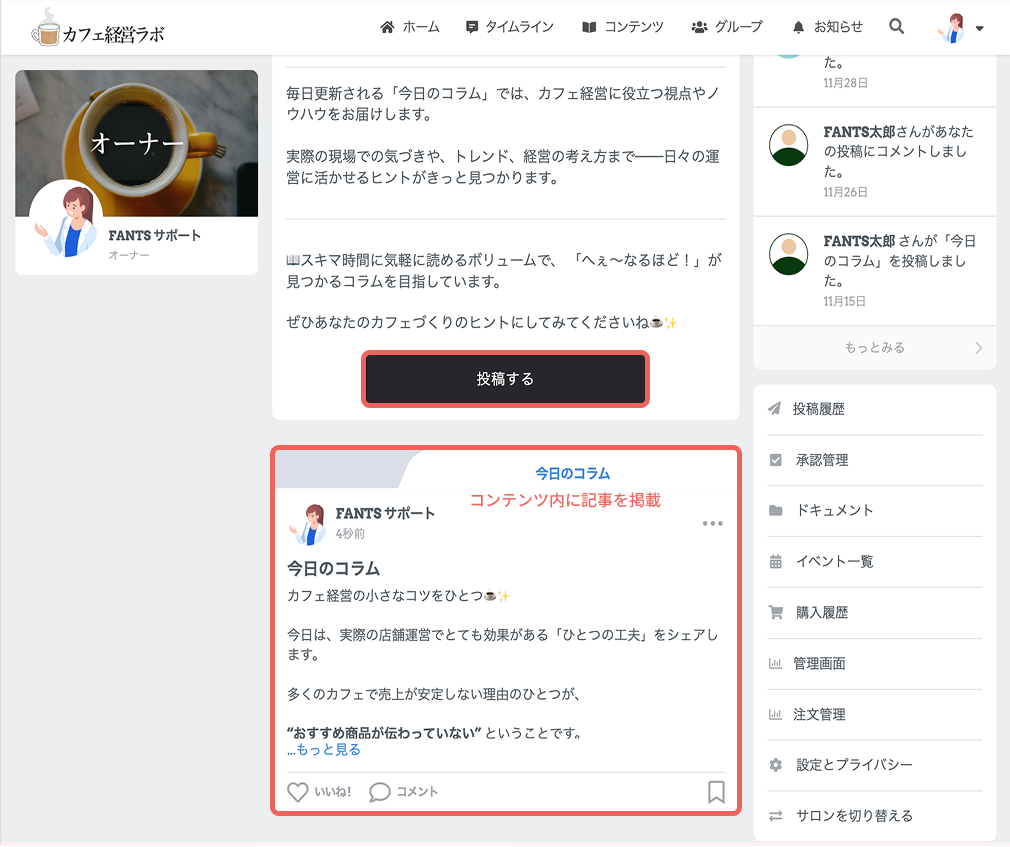
Task: Open notification about 今日のコラム being posted
Action: (875, 271)
